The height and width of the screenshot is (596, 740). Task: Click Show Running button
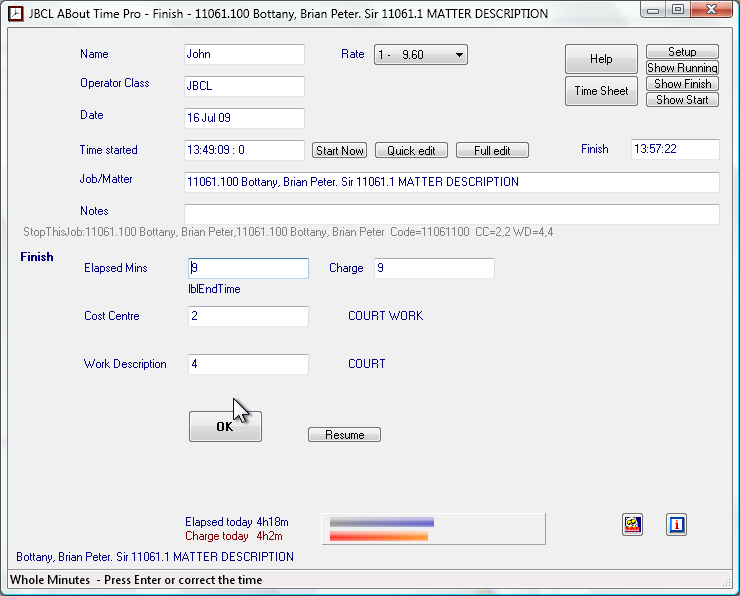(682, 68)
